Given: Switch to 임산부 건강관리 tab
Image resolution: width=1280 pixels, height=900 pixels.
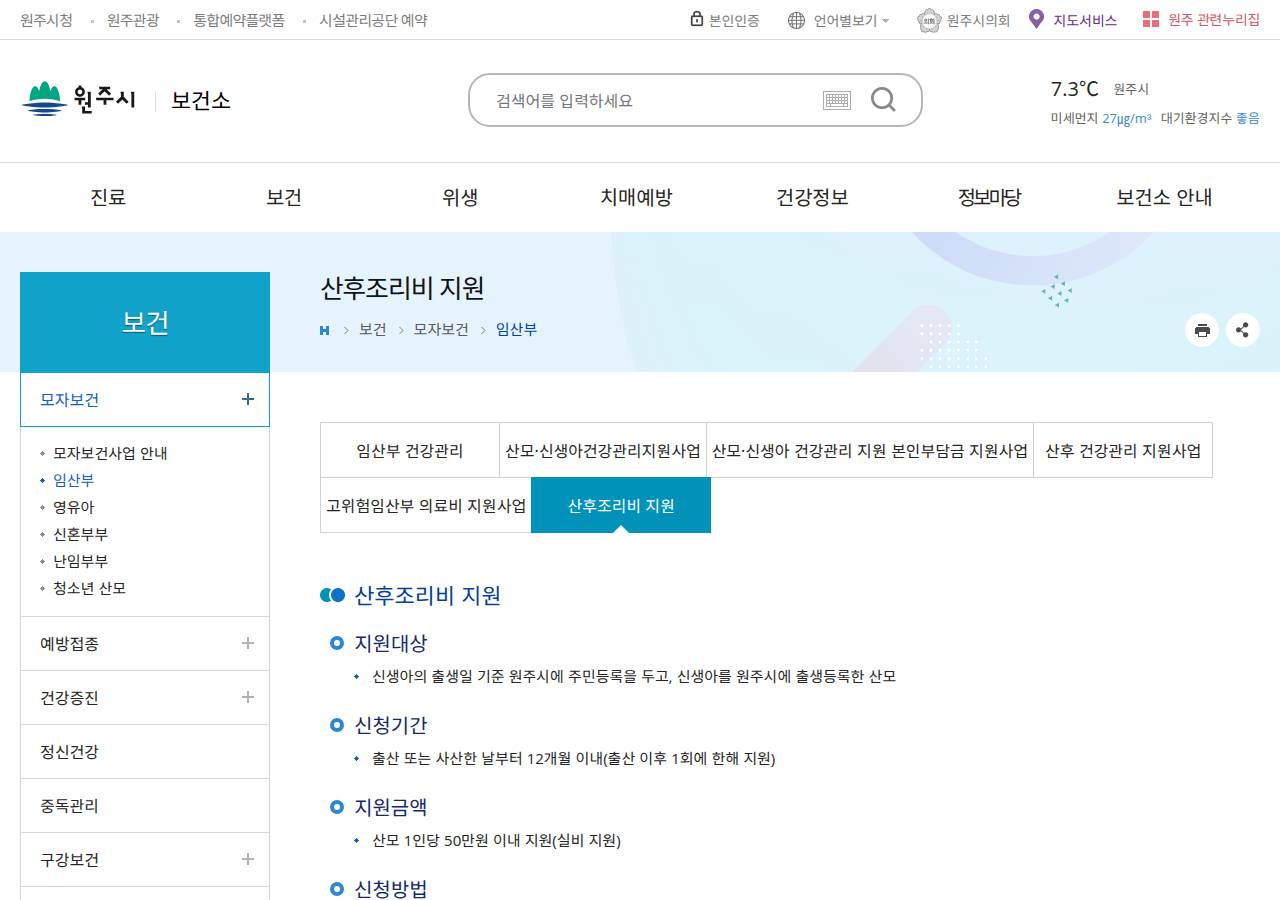Looking at the screenshot, I should coord(410,450).
